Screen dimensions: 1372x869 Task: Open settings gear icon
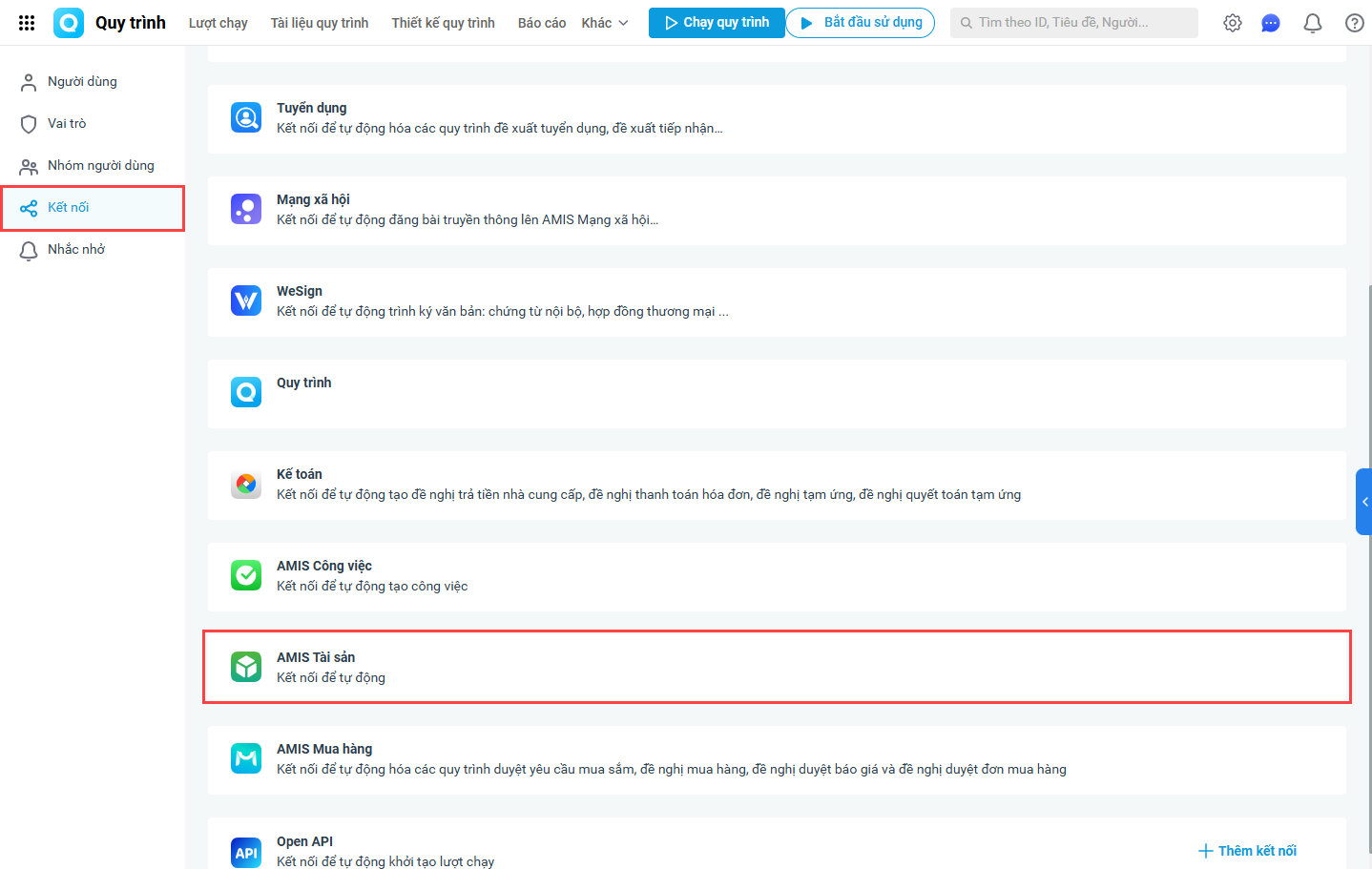(1233, 23)
